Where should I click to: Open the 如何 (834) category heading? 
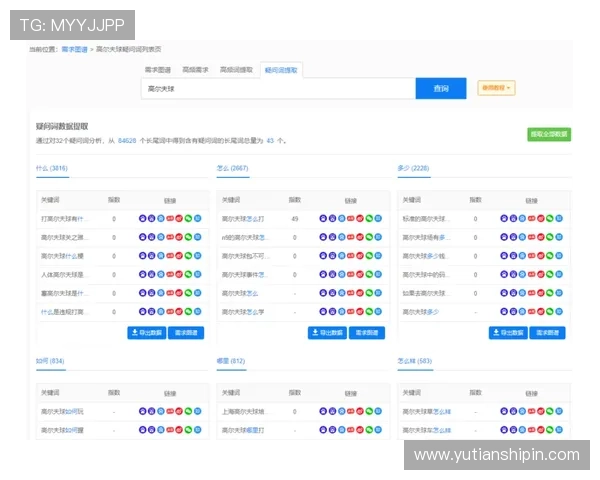(x=50, y=361)
